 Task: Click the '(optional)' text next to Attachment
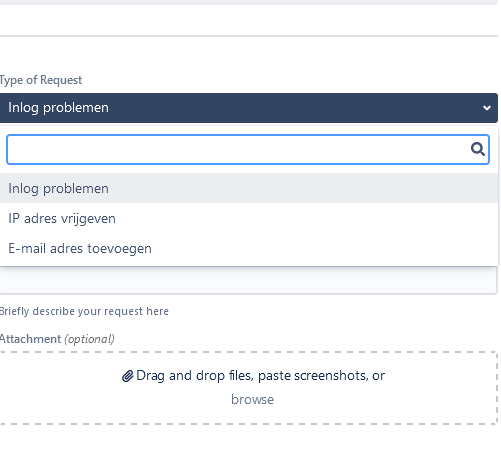click(x=89, y=339)
